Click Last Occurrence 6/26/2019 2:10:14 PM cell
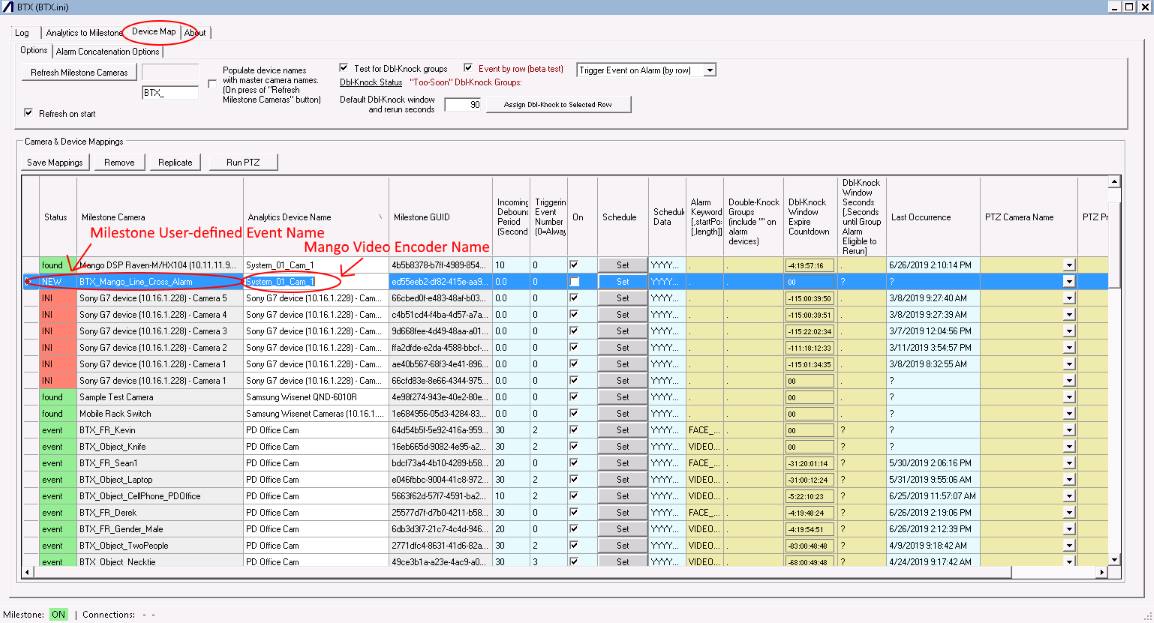The image size is (1154, 623). pyautogui.click(x=933, y=265)
